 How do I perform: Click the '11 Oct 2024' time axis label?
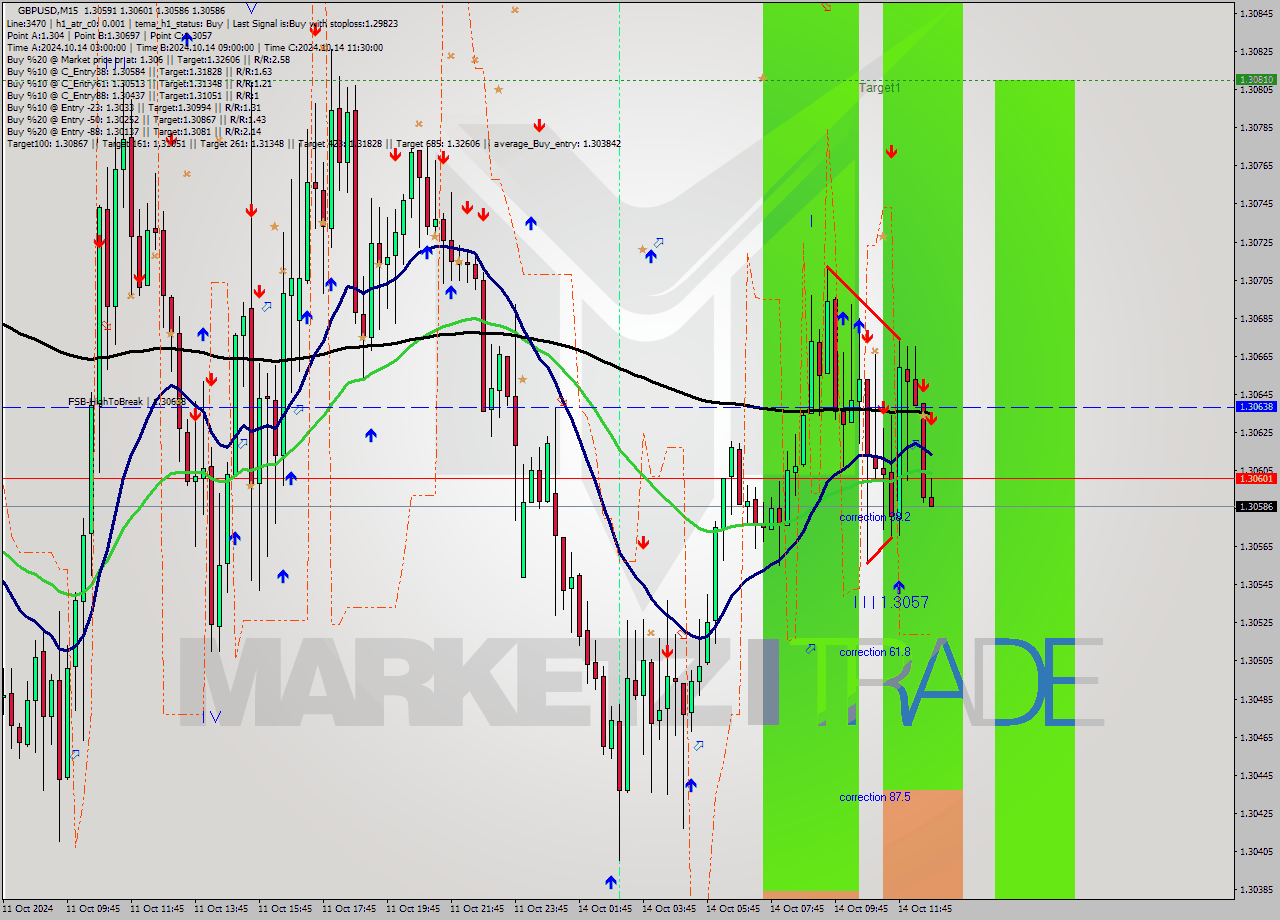pos(29,909)
